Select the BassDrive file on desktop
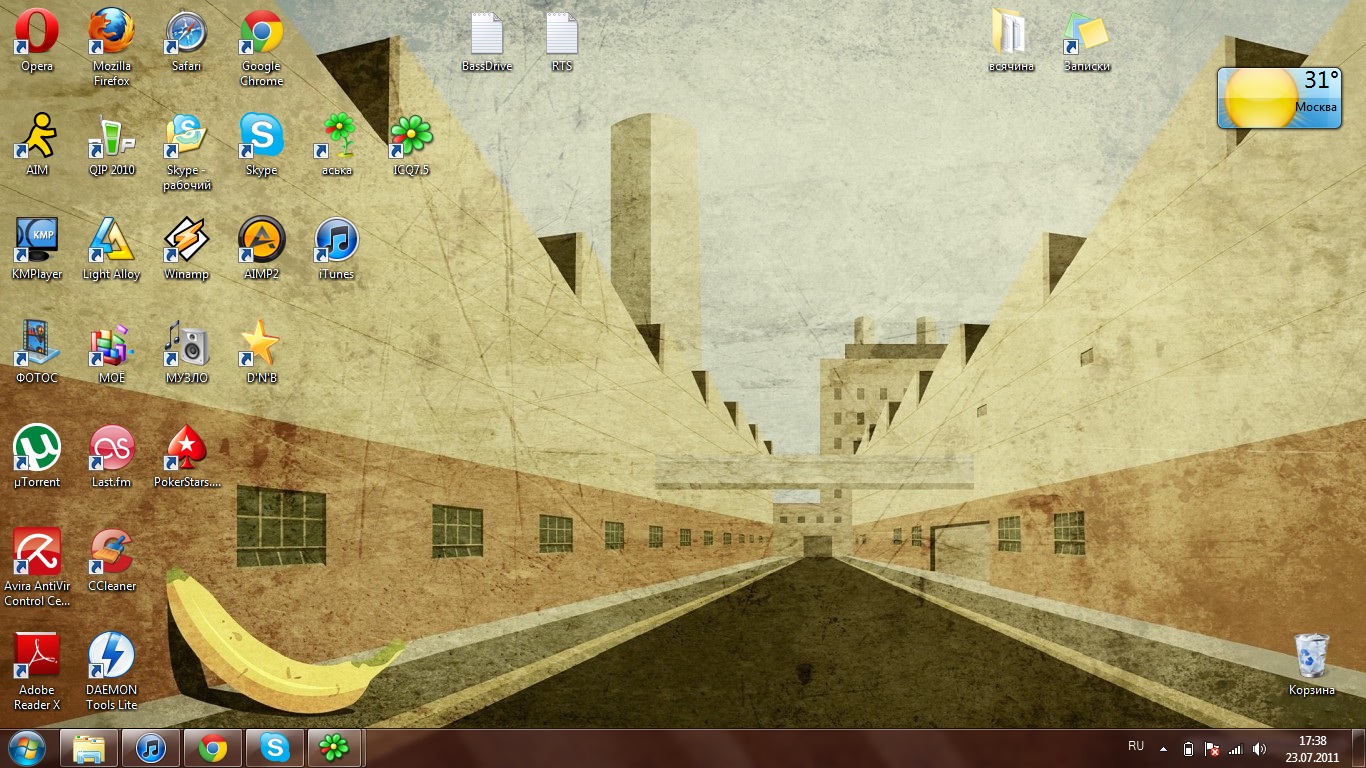 [x=486, y=40]
